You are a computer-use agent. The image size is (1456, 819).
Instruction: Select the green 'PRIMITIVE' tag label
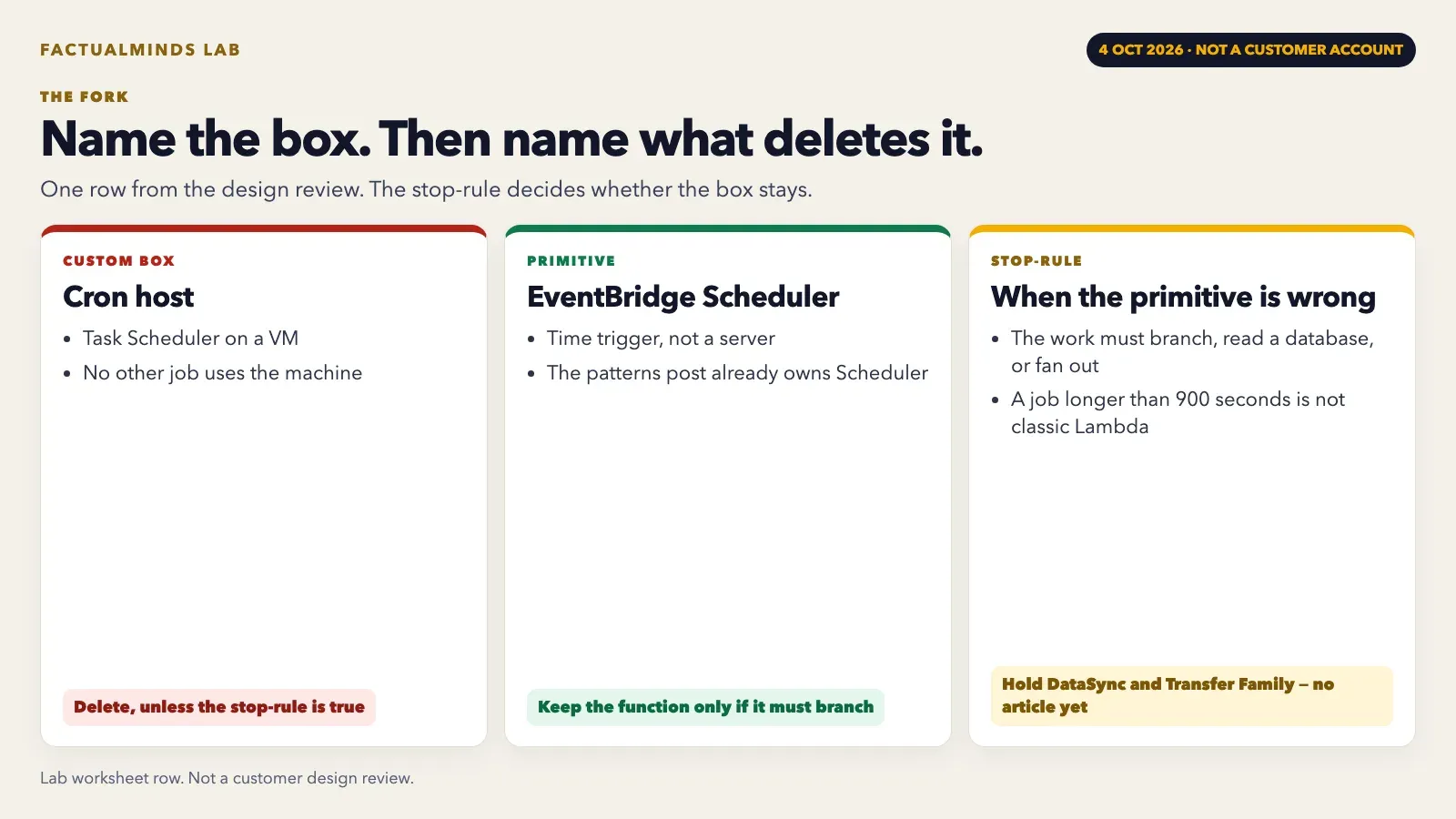(571, 261)
